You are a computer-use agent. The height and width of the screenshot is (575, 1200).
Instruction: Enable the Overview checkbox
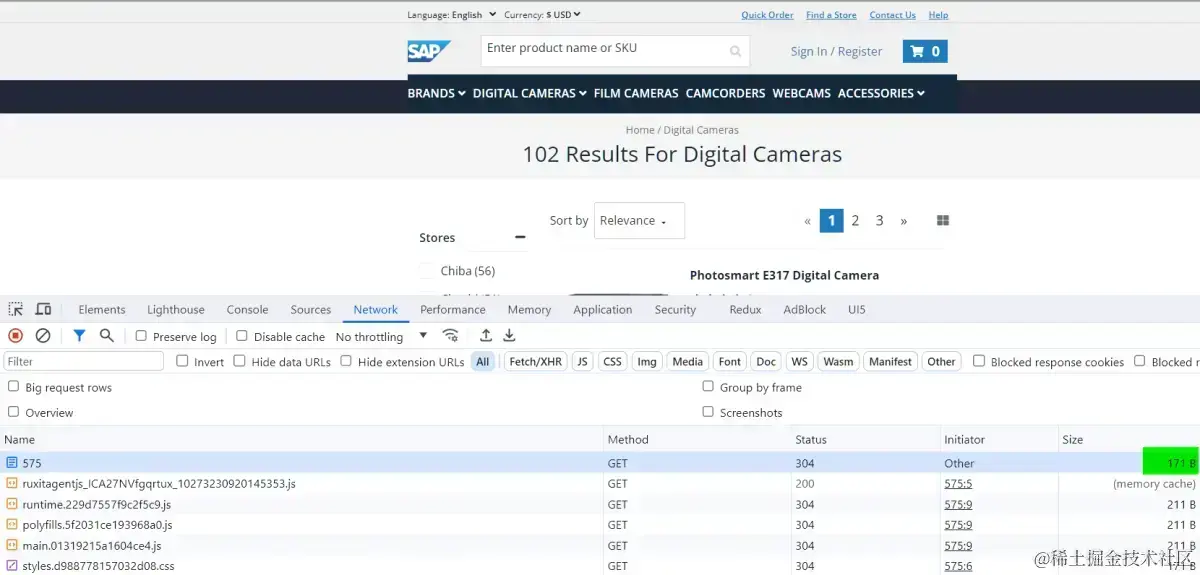click(x=13, y=411)
